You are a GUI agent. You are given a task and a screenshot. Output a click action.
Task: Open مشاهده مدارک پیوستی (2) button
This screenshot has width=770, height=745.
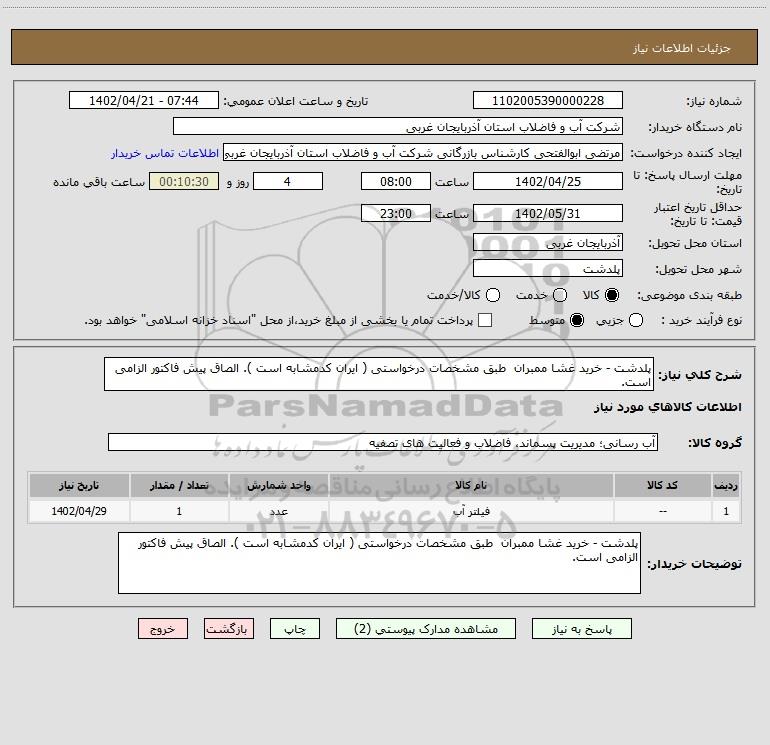426,629
